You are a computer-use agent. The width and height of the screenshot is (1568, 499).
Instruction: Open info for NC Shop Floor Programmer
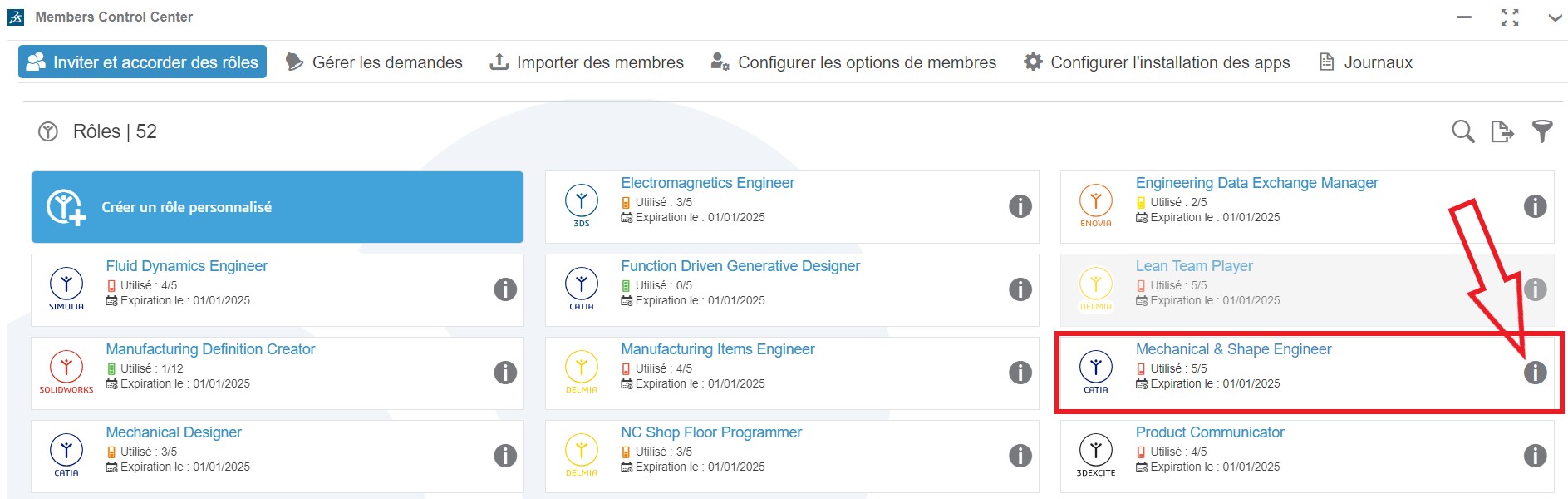(1020, 456)
